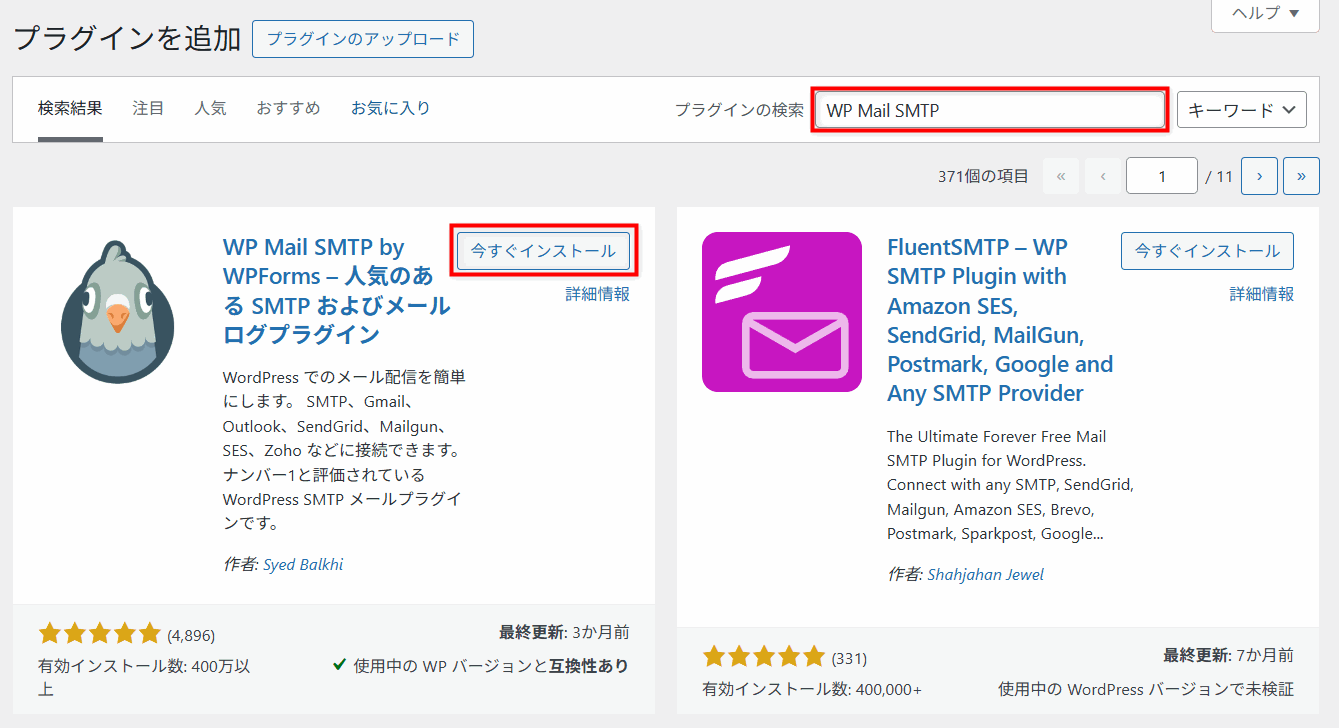Click 最終更新: 7か月前 text
The width and height of the screenshot is (1339, 728).
(1228, 656)
